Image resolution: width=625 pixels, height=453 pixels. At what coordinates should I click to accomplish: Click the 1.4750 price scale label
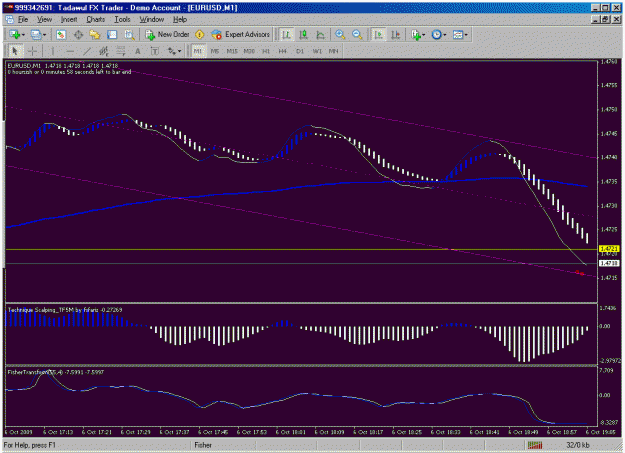609,110
